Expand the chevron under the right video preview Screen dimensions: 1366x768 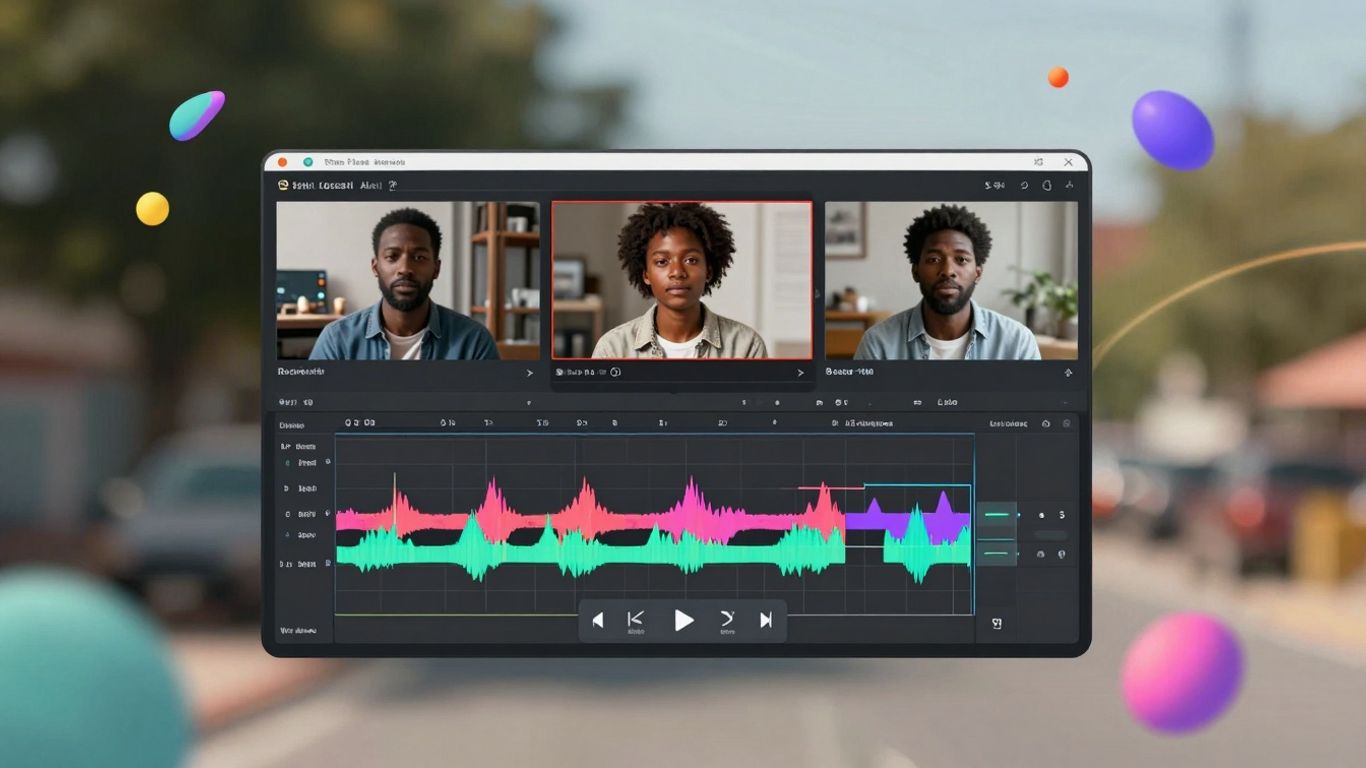click(x=1068, y=371)
